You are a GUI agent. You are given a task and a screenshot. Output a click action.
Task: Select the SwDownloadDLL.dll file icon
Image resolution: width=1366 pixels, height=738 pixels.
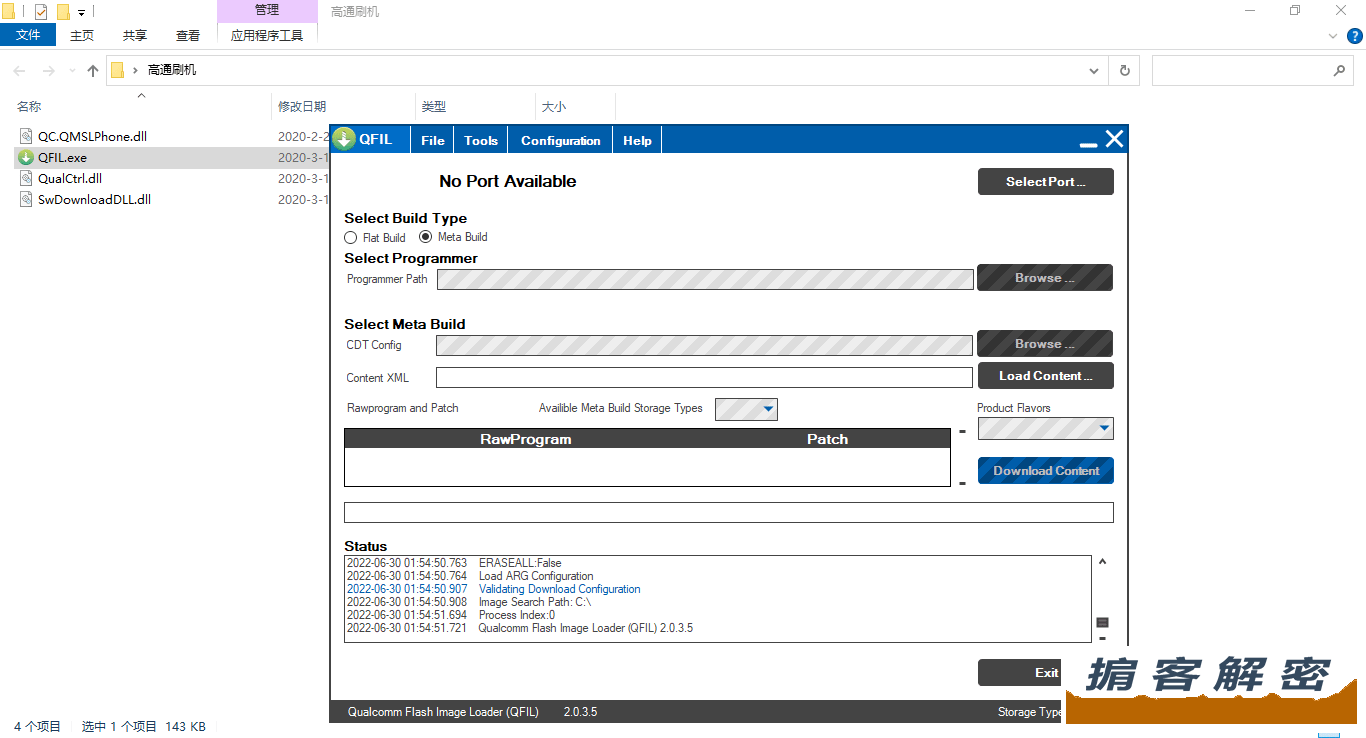point(26,200)
